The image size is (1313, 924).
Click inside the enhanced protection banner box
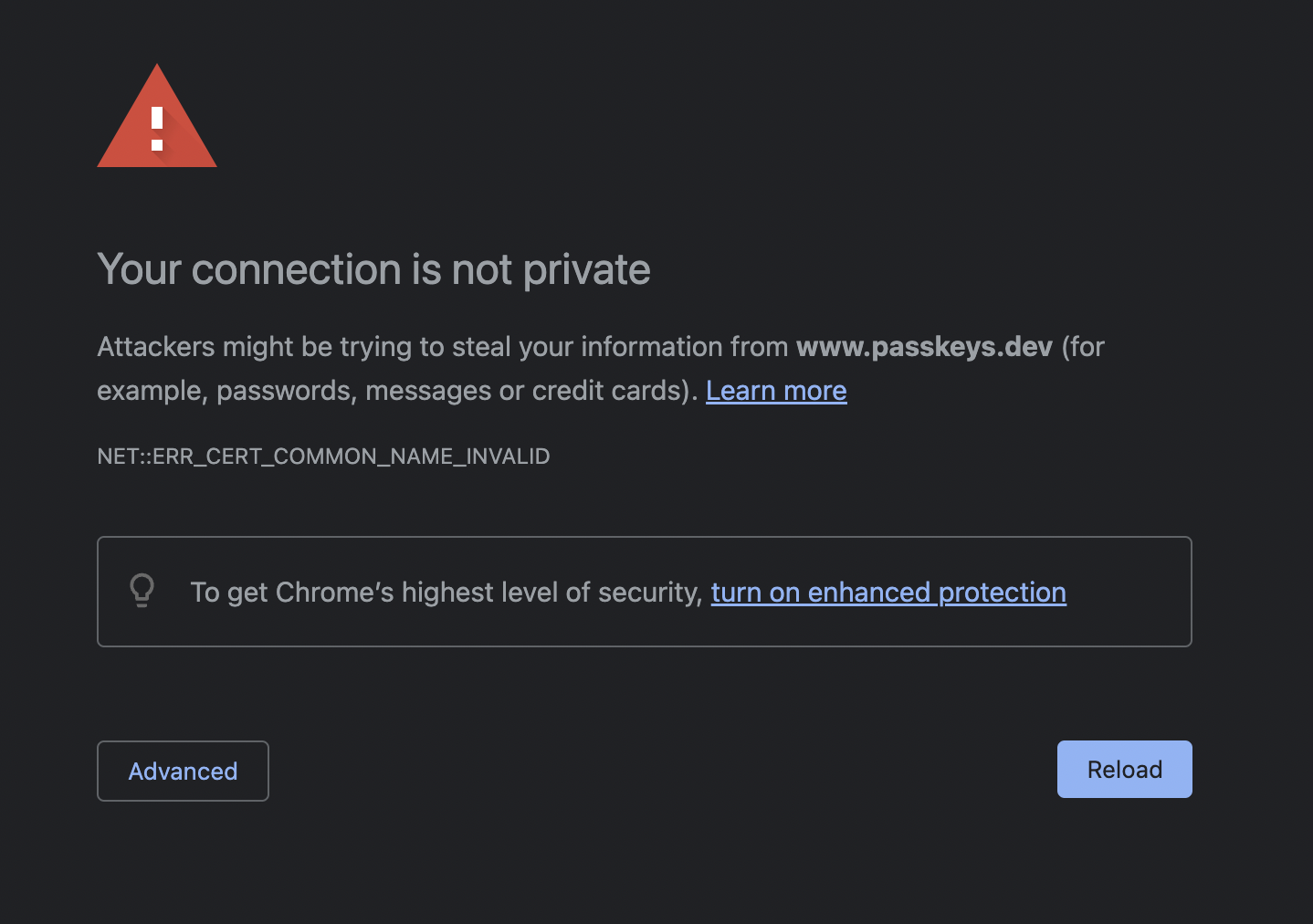click(x=644, y=592)
